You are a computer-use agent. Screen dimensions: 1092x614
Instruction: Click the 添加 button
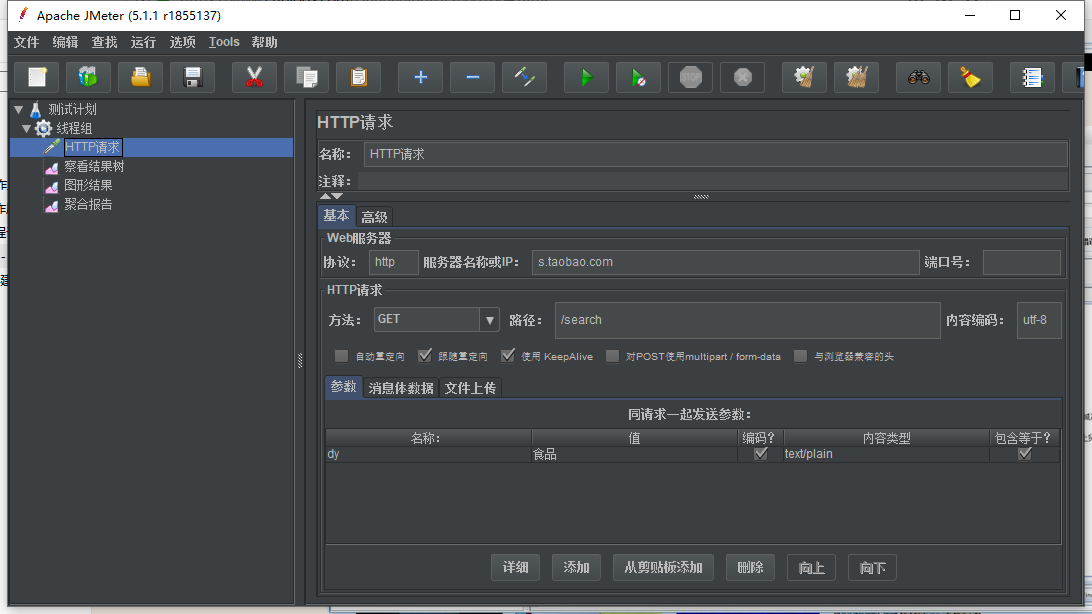click(x=576, y=567)
